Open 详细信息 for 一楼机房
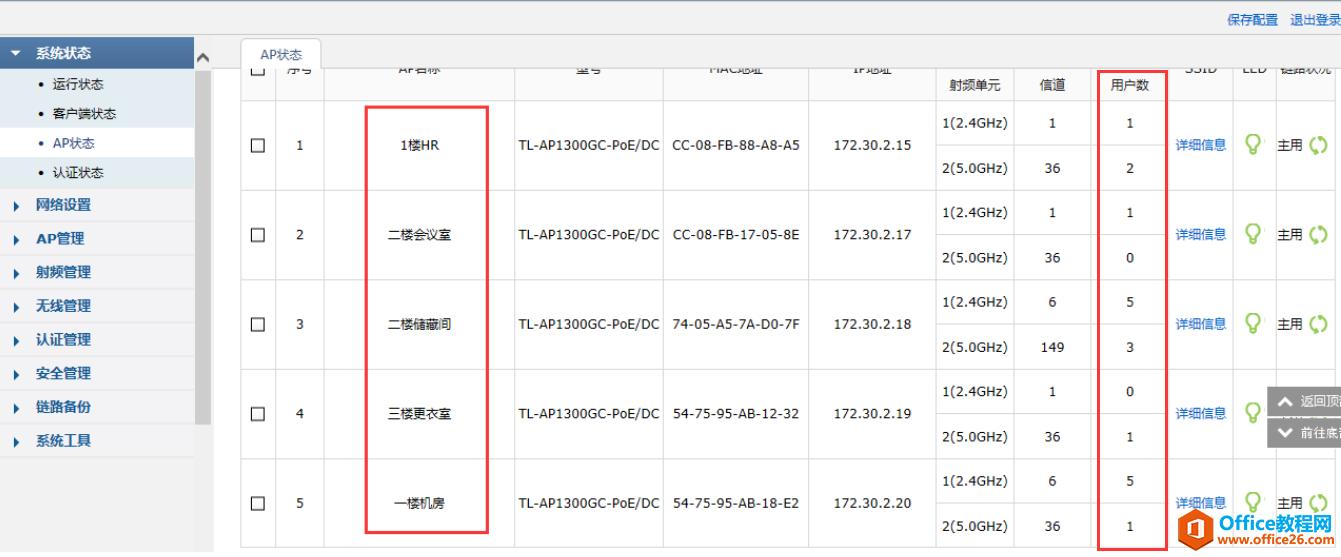Viewport: 1341px width, 557px height. (x=1201, y=503)
